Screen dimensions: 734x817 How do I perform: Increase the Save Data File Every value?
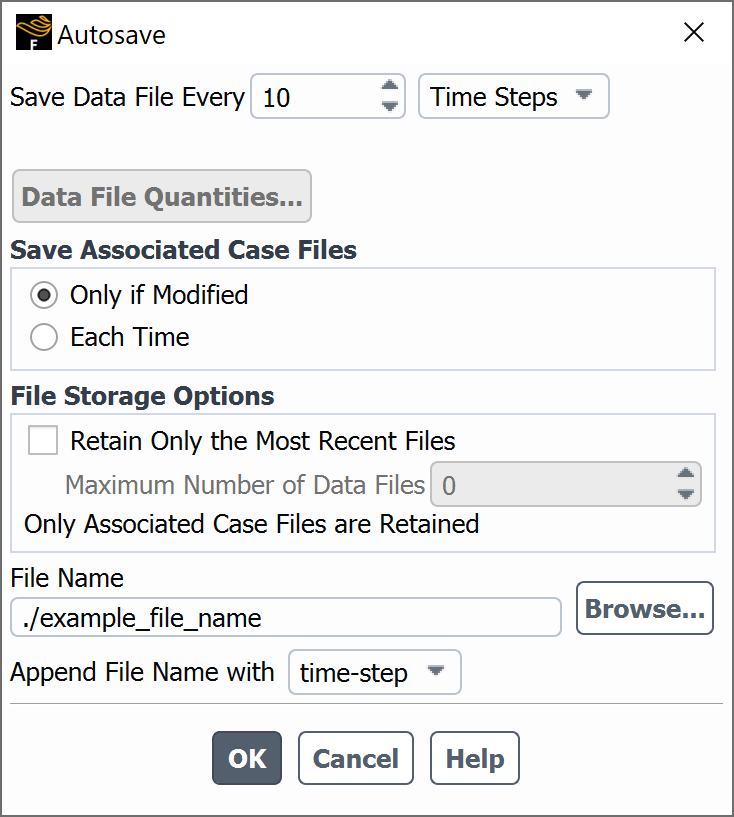(390, 86)
